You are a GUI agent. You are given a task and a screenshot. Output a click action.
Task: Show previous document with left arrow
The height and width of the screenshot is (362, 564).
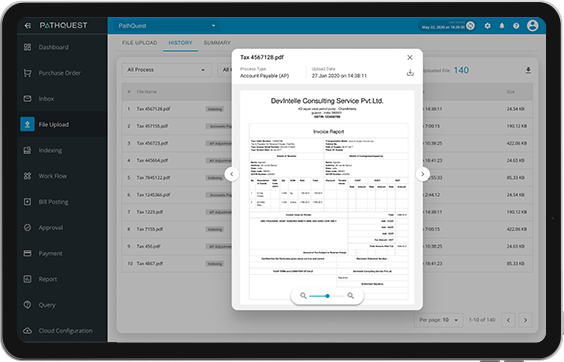pos(232,174)
